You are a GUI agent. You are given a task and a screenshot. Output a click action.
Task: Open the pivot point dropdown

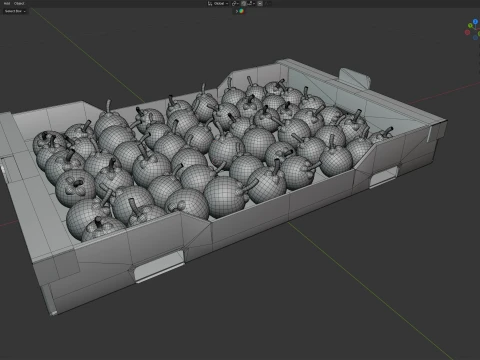click(235, 3)
